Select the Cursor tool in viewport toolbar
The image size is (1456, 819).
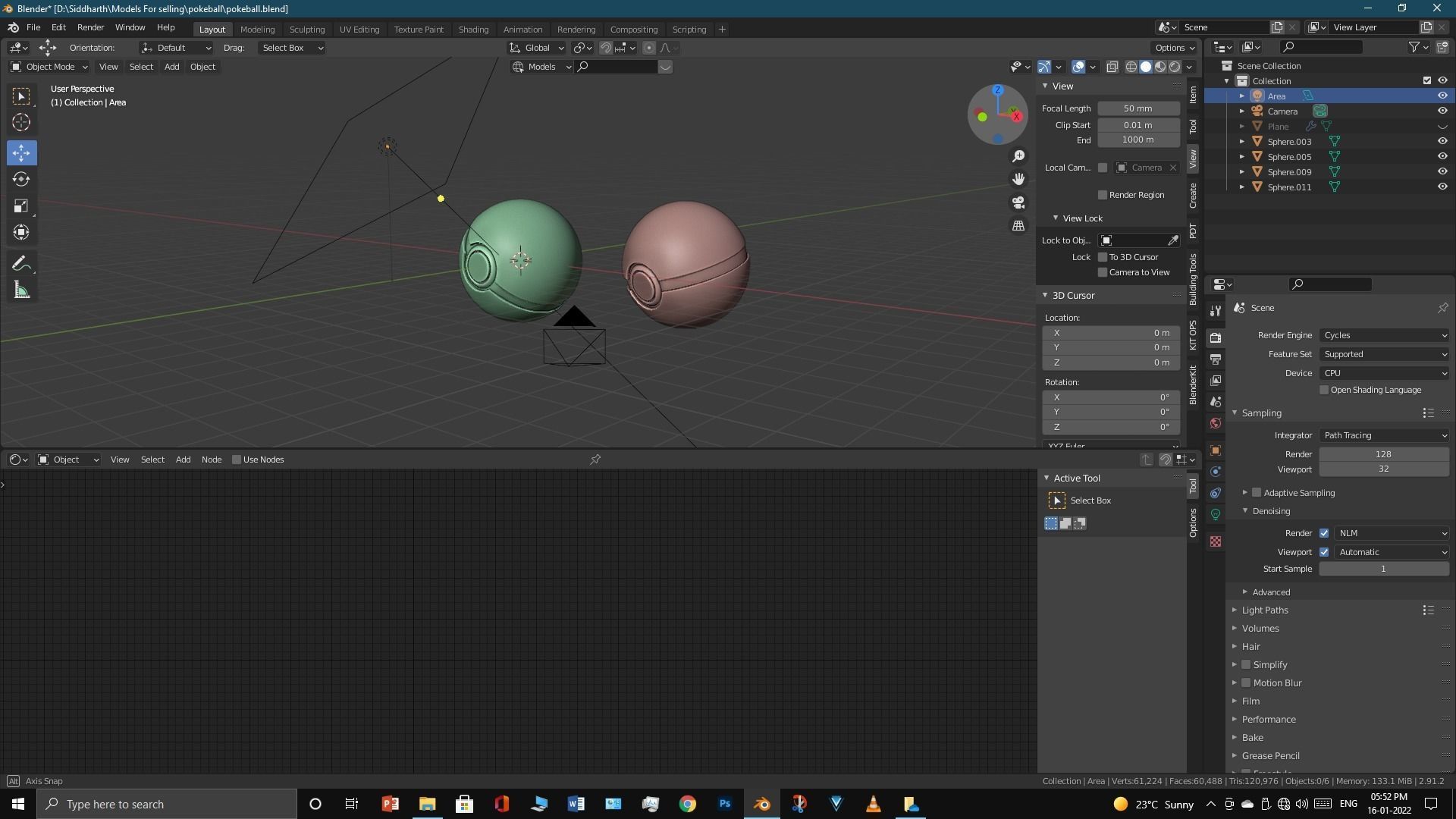pos(21,122)
